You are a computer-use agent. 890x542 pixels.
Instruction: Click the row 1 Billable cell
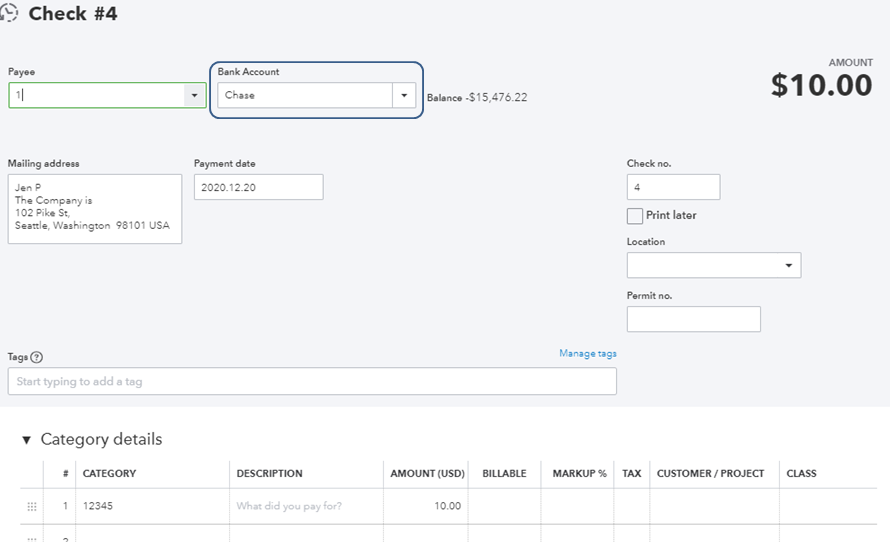(x=504, y=506)
